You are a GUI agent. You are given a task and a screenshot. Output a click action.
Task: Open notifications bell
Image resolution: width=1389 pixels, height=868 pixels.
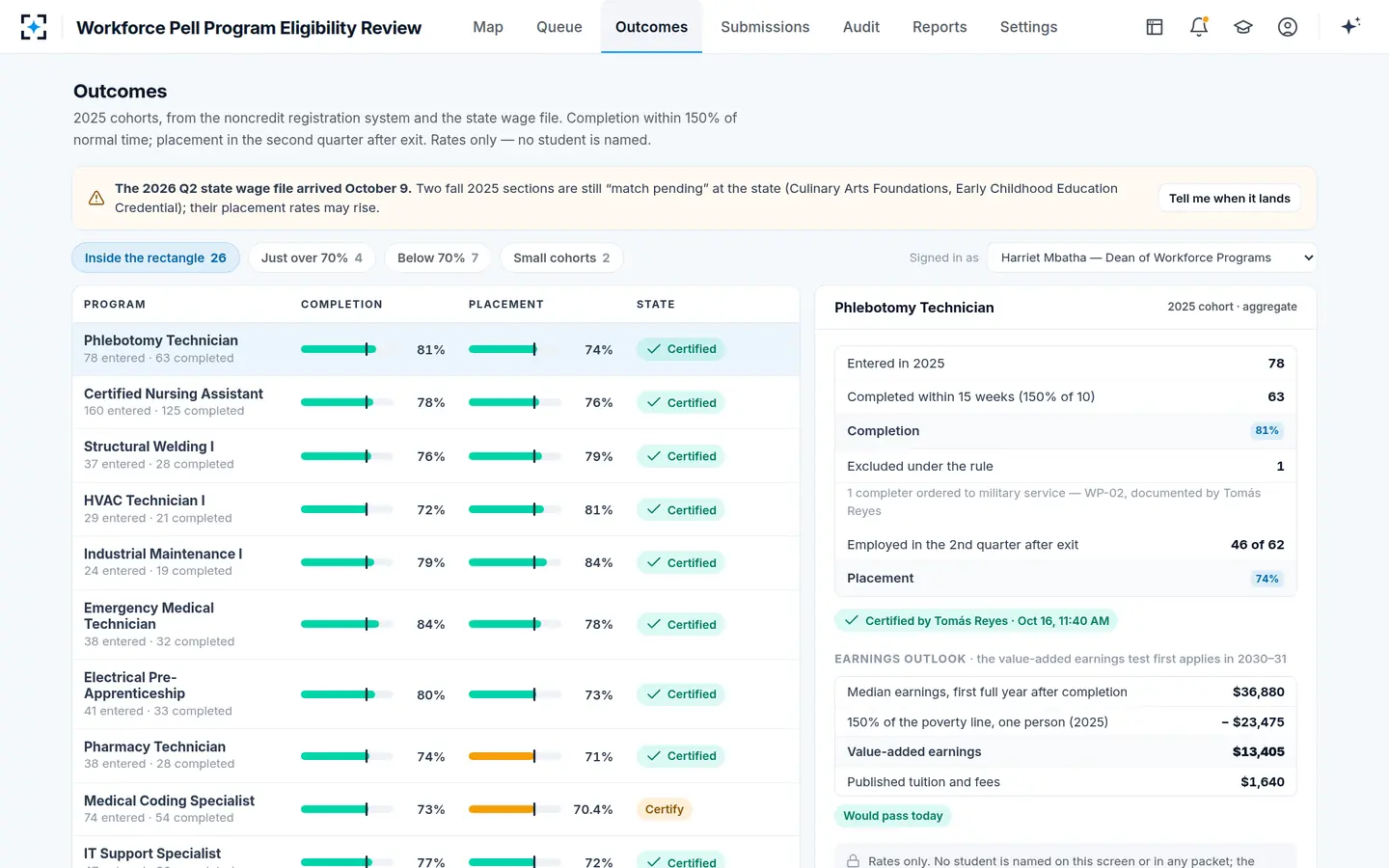click(x=1199, y=27)
